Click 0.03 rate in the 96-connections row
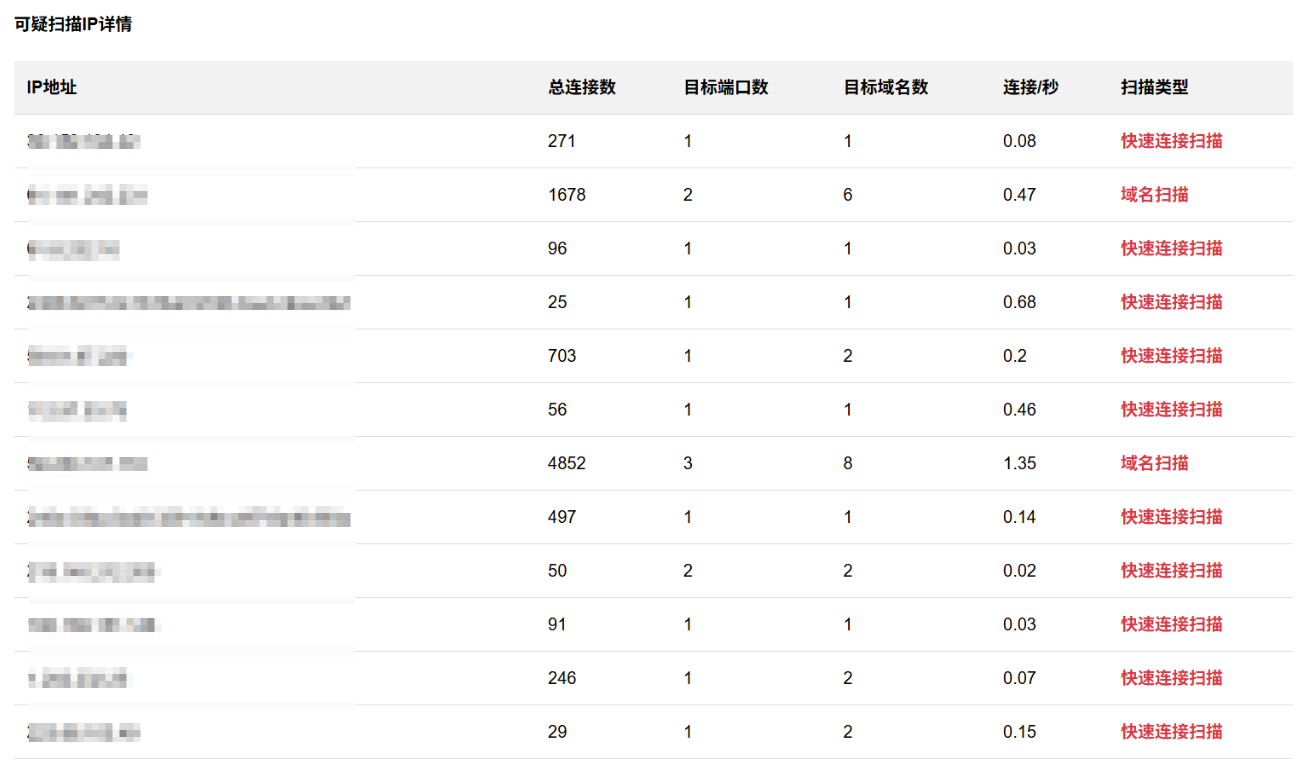1314x768 pixels. pos(1019,248)
